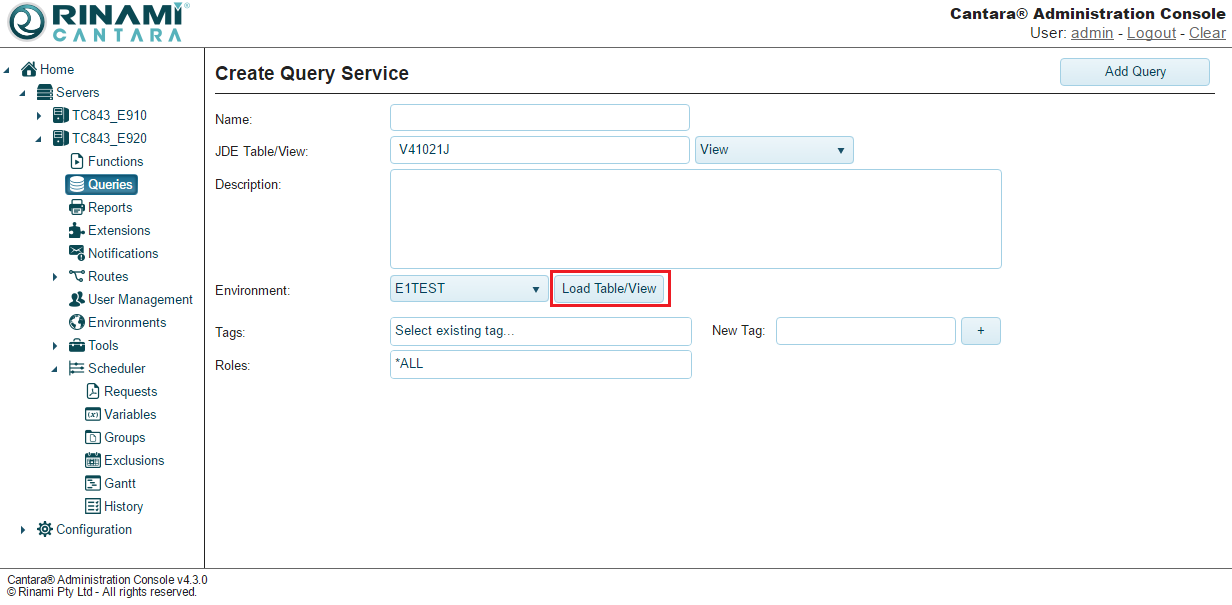
Task: Click the Add Query button
Action: point(1134,72)
